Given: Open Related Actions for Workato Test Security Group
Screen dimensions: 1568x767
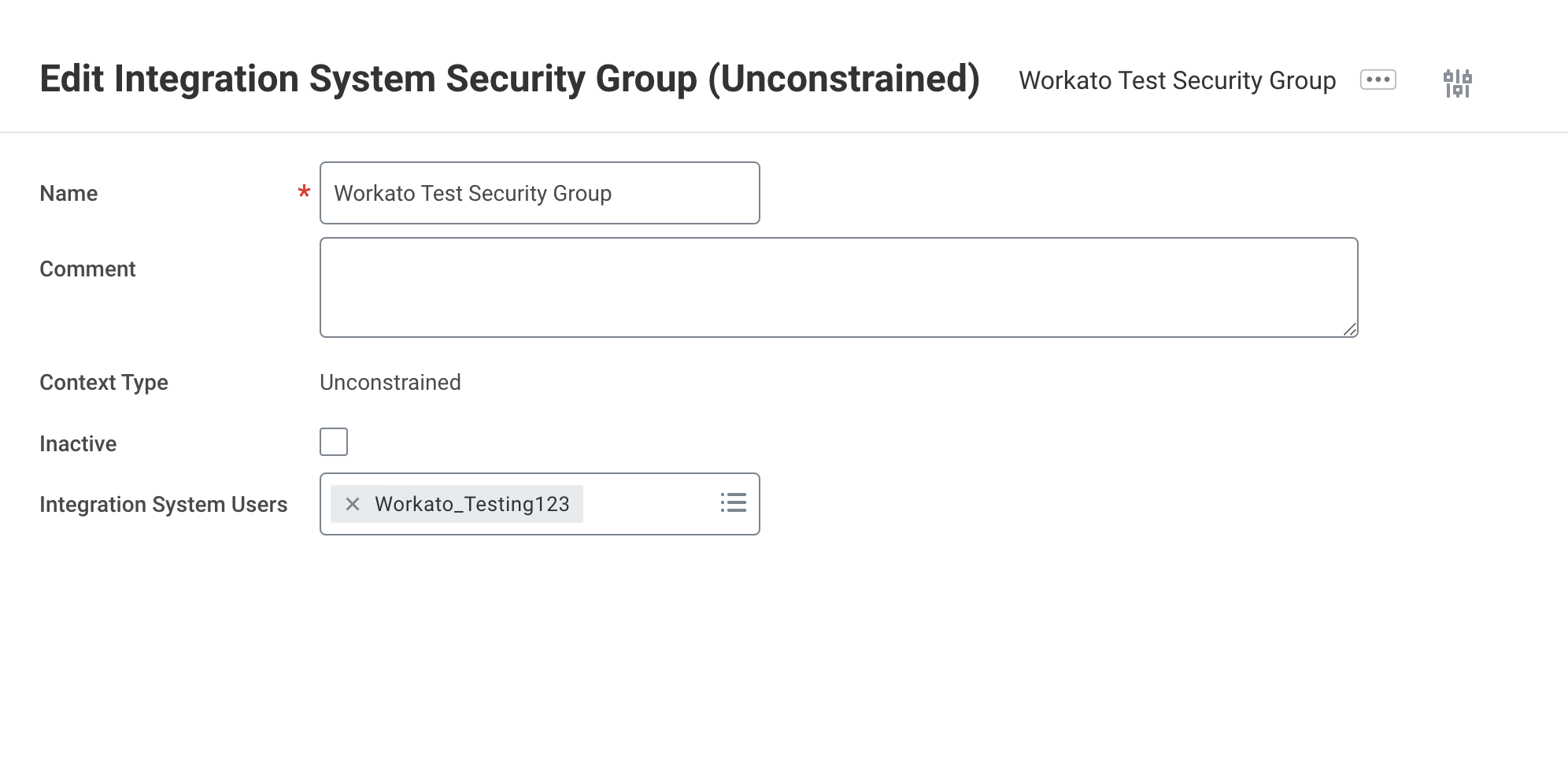Looking at the screenshot, I should (x=1378, y=80).
